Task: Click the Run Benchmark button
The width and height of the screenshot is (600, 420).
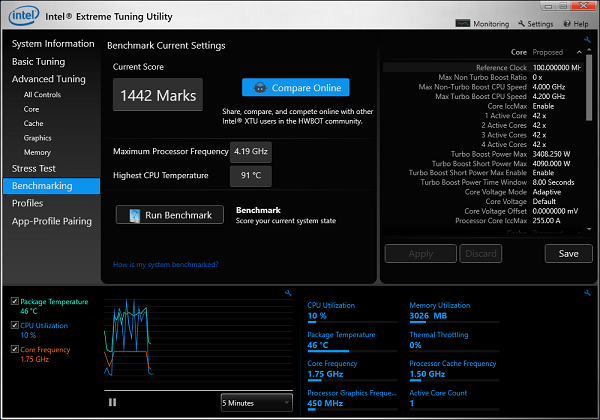Action: 170,215
